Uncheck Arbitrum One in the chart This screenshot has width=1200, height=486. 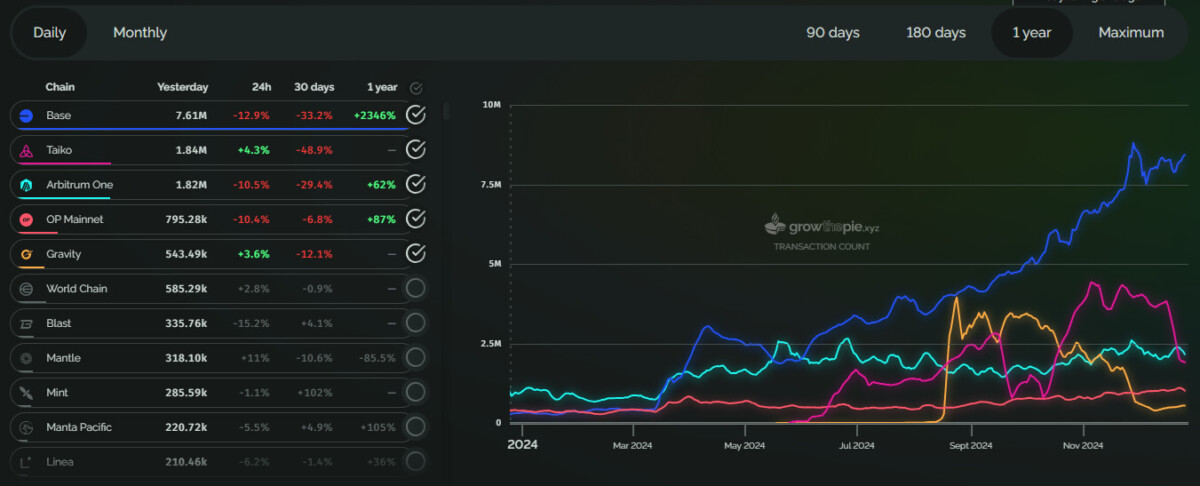point(416,185)
